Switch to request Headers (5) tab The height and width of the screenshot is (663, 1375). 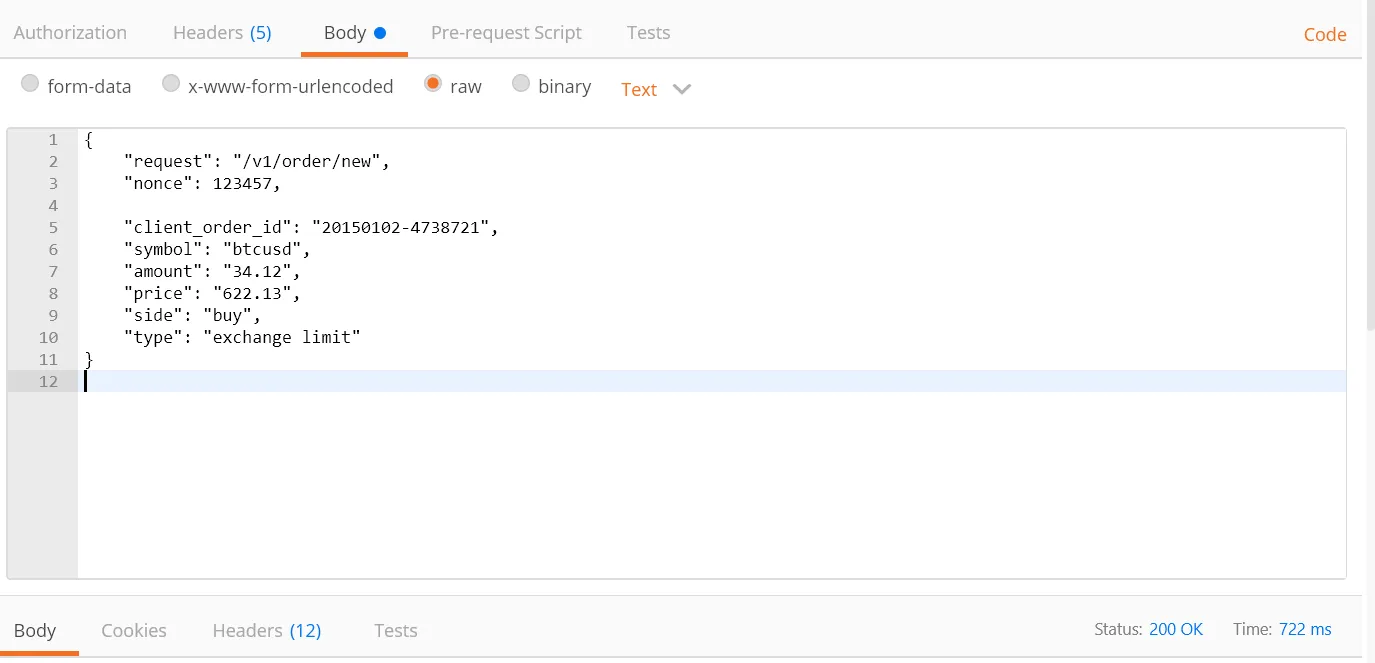click(x=222, y=33)
